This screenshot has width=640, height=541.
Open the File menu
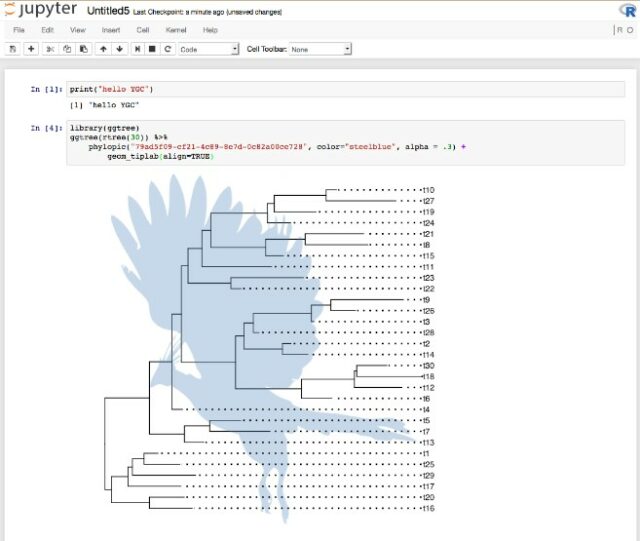[19, 30]
